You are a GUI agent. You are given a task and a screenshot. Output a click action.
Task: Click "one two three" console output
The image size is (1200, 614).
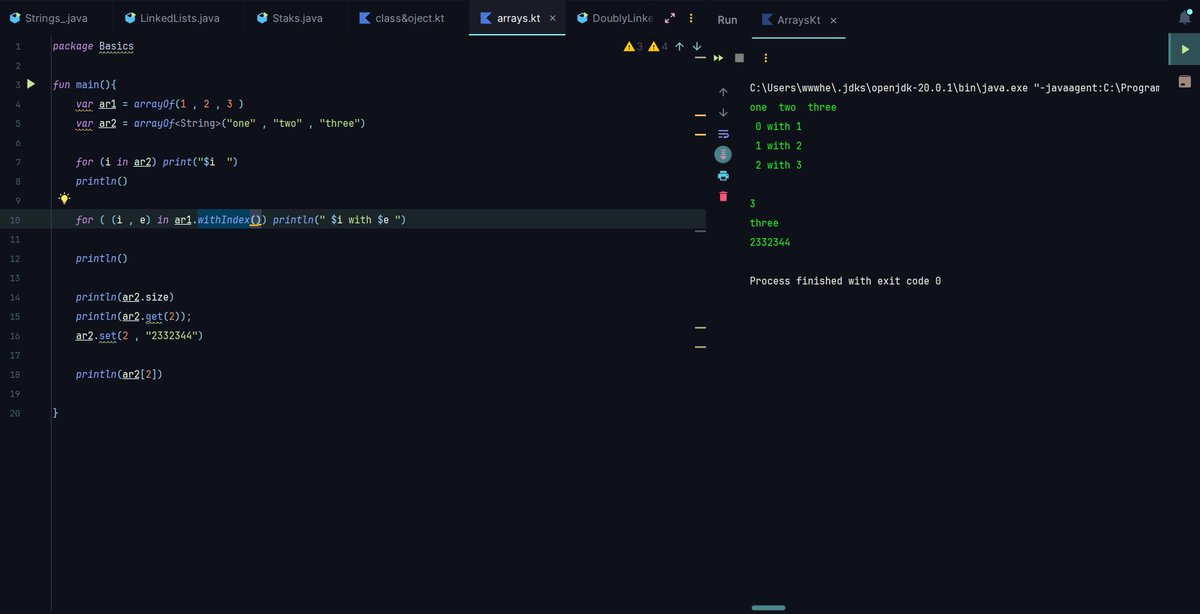tap(793, 107)
